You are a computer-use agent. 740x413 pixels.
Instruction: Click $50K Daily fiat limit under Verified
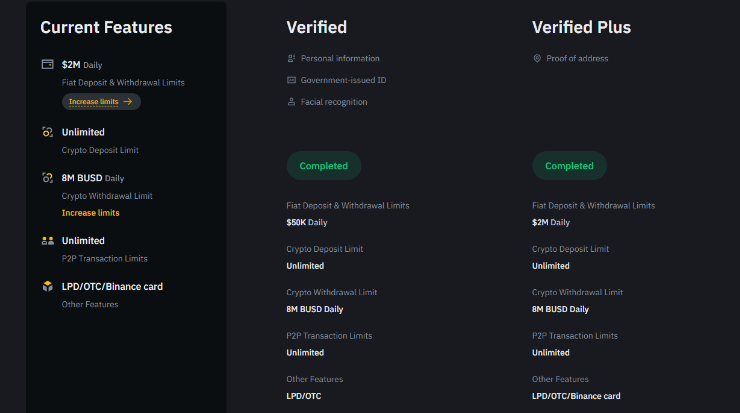pyautogui.click(x=307, y=222)
